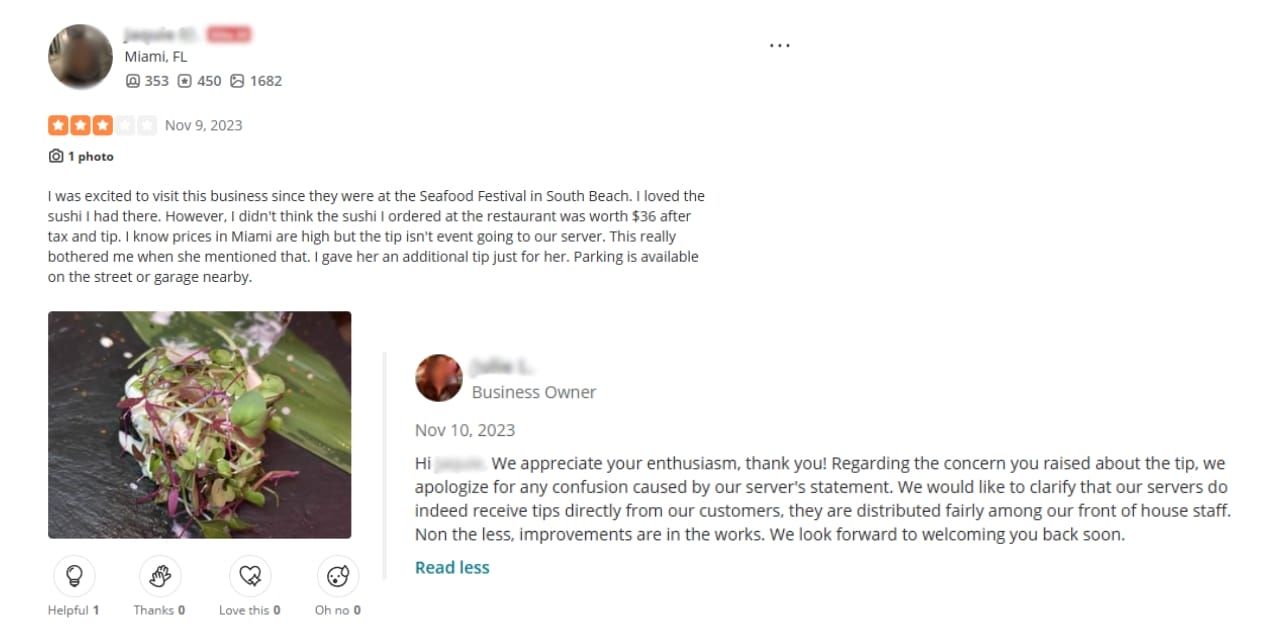Click the Thanks clapping hands icon
Viewport: 1280px width, 640px height.
[160, 576]
